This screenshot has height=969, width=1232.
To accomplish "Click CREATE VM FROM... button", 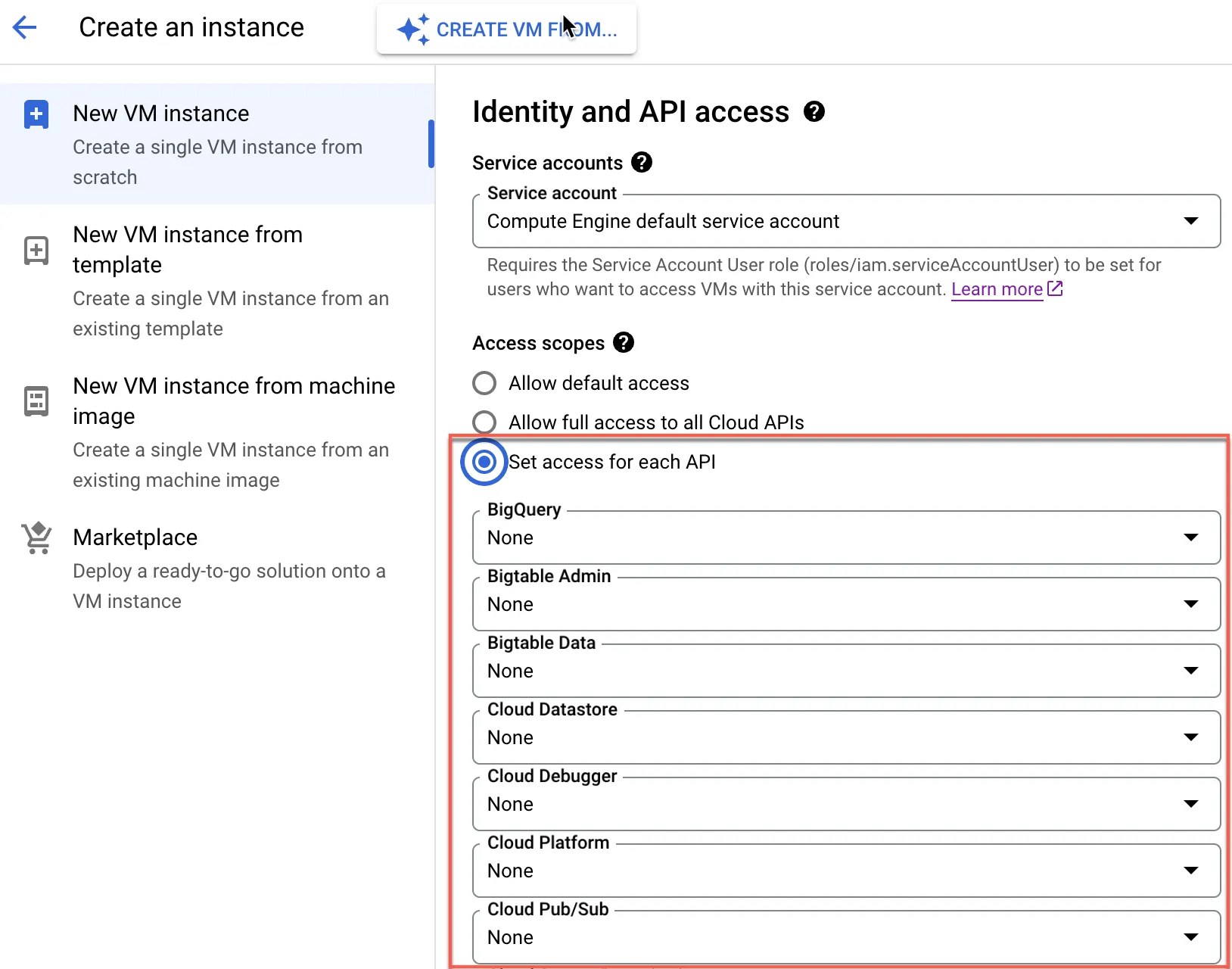I will (506, 30).
